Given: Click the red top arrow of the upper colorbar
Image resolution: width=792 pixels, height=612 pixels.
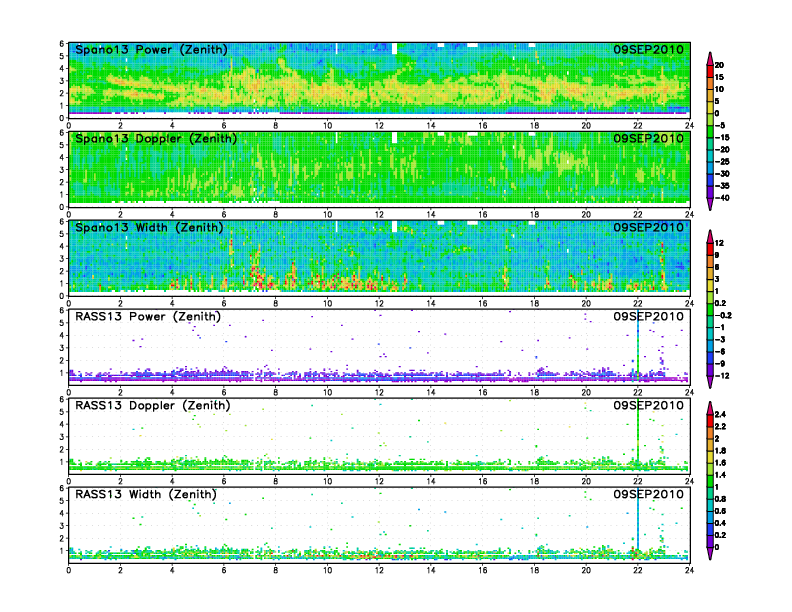Looking at the screenshot, I should pyautogui.click(x=710, y=56).
